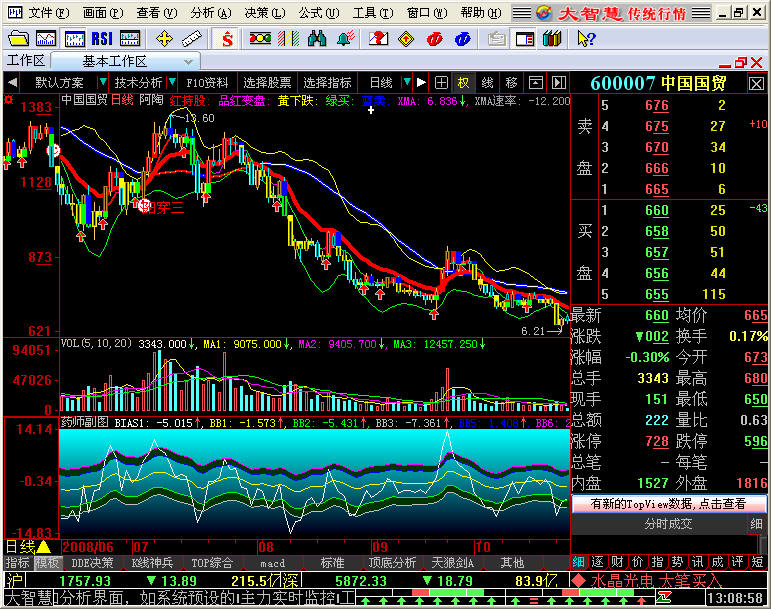The width and height of the screenshot is (771, 609).
Task: Close the 600007 quote panel with X box
Action: [756, 84]
